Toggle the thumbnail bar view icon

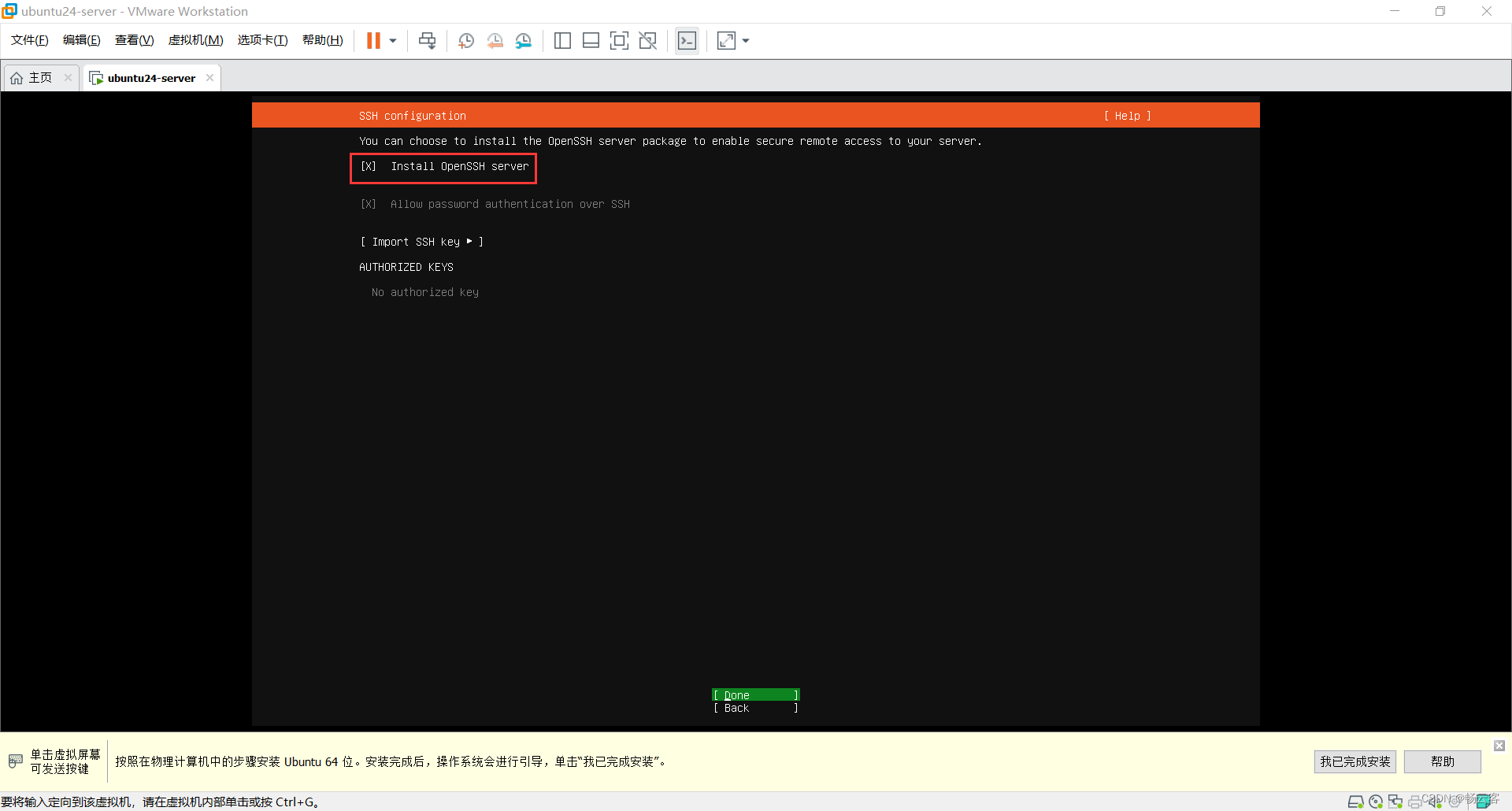click(591, 40)
